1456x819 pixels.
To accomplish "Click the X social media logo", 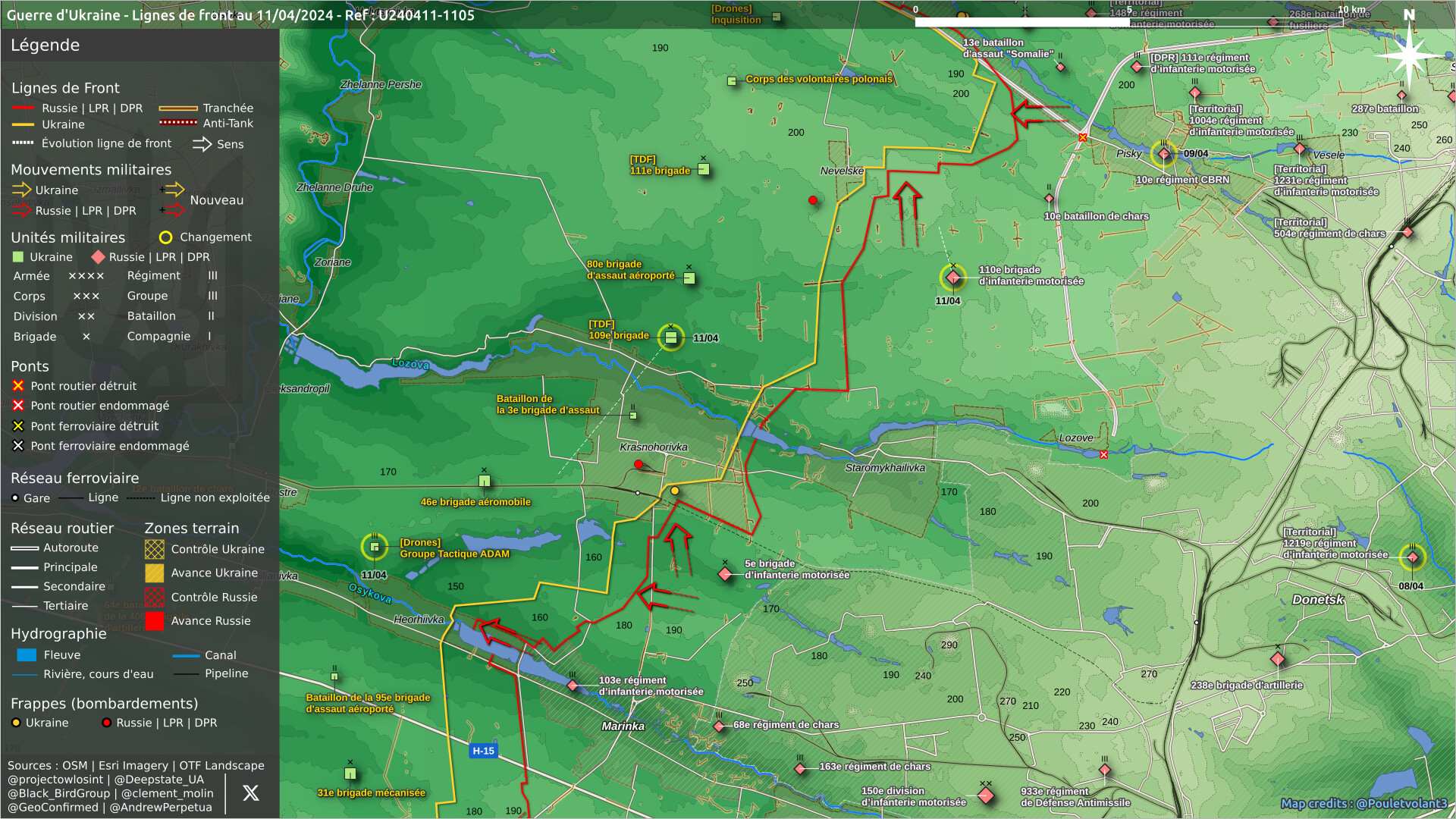I will (x=251, y=793).
